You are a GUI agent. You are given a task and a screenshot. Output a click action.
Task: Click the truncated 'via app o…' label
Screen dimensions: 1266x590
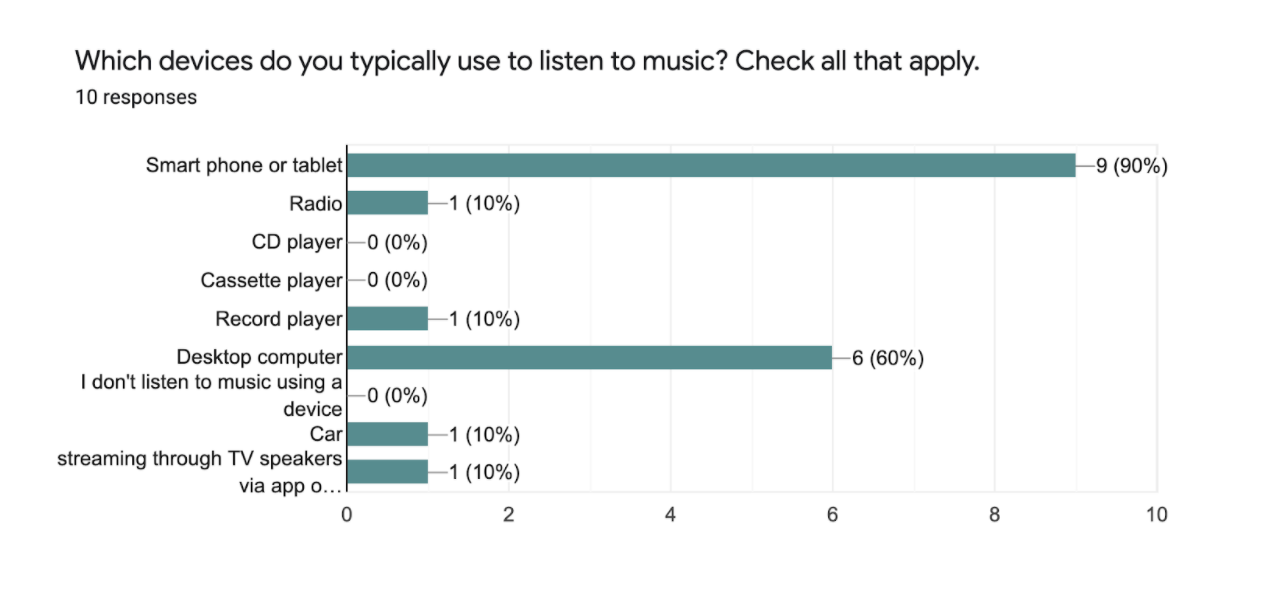point(291,487)
